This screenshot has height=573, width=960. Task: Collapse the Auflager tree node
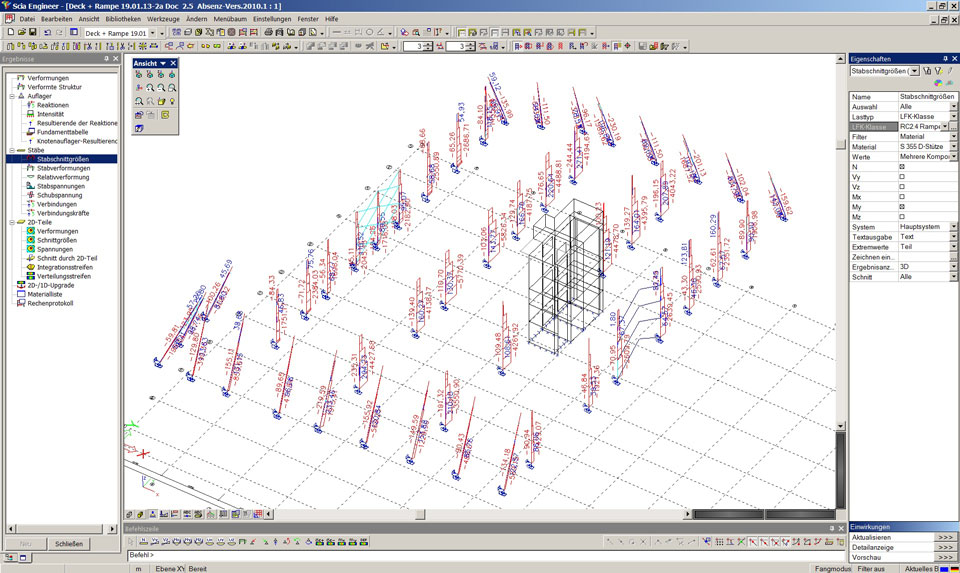11,96
